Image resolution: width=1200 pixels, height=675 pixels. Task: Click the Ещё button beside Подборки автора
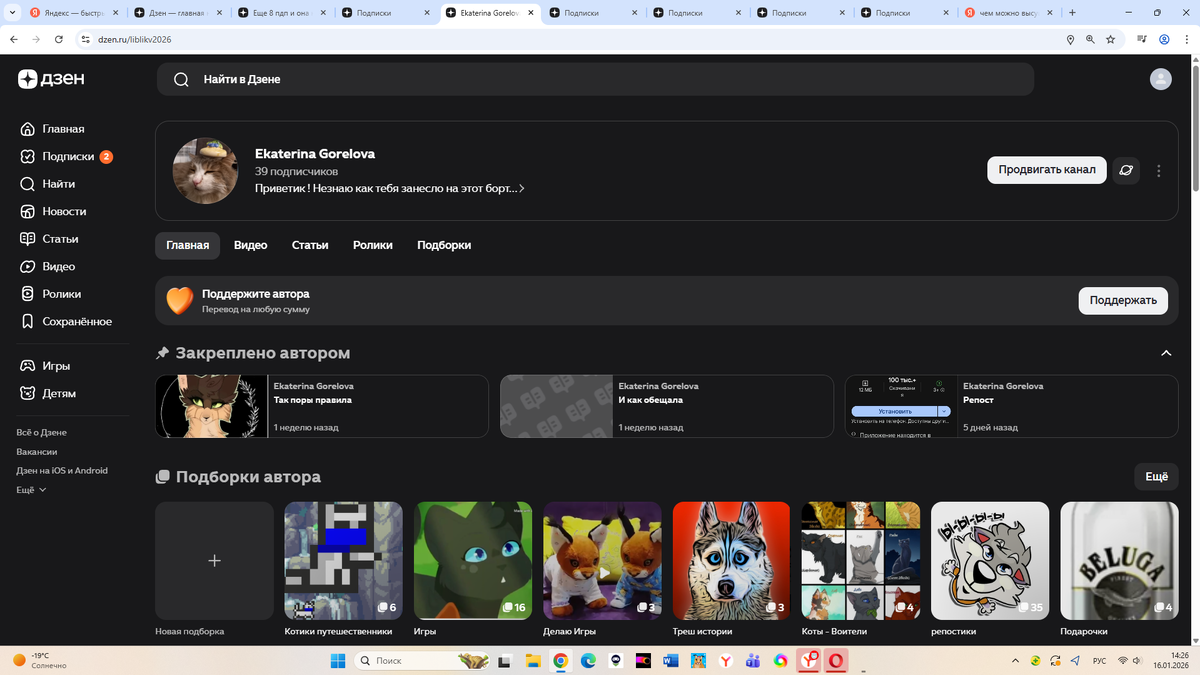(x=1156, y=477)
